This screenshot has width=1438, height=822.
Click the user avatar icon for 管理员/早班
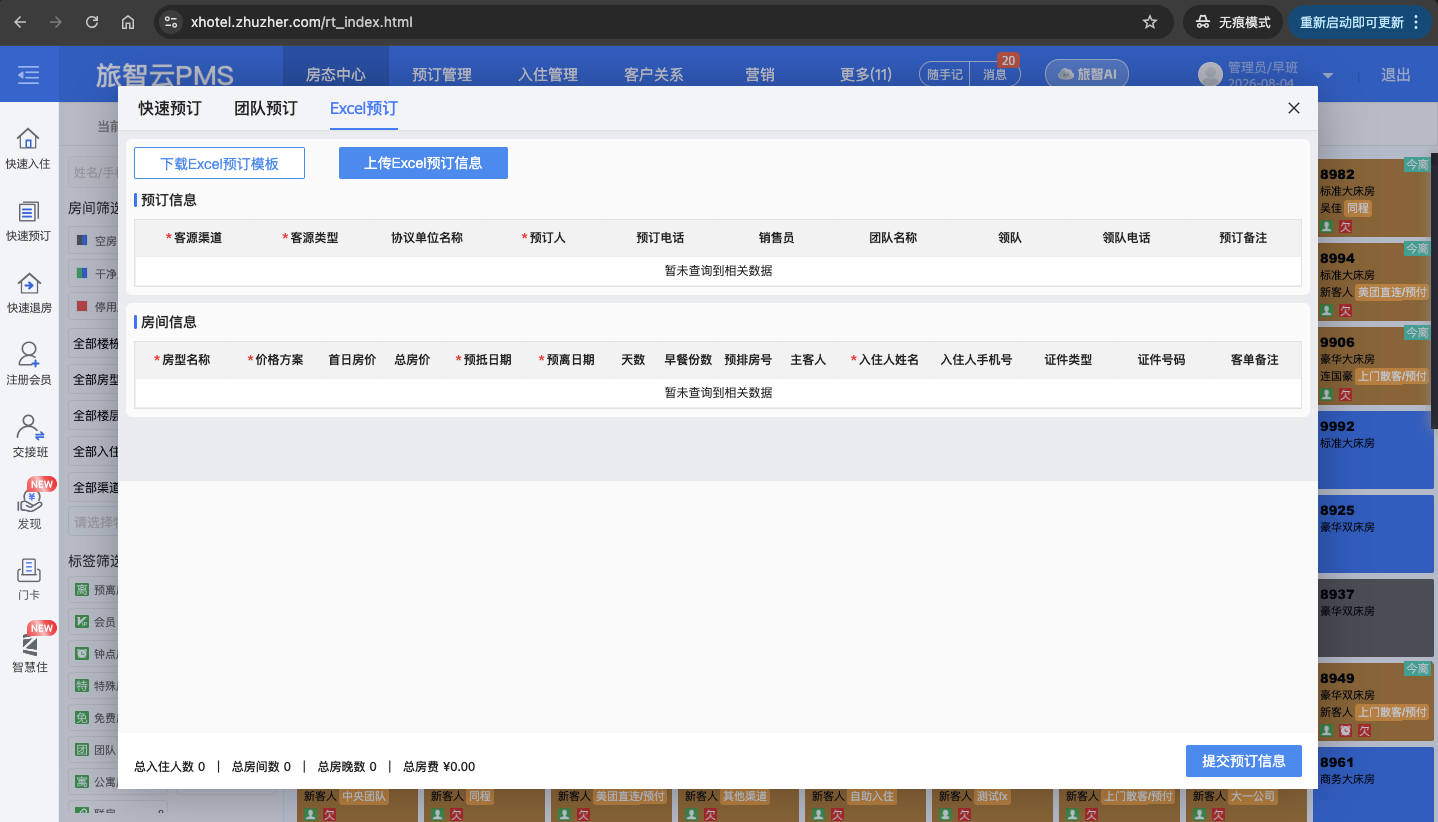[1210, 74]
